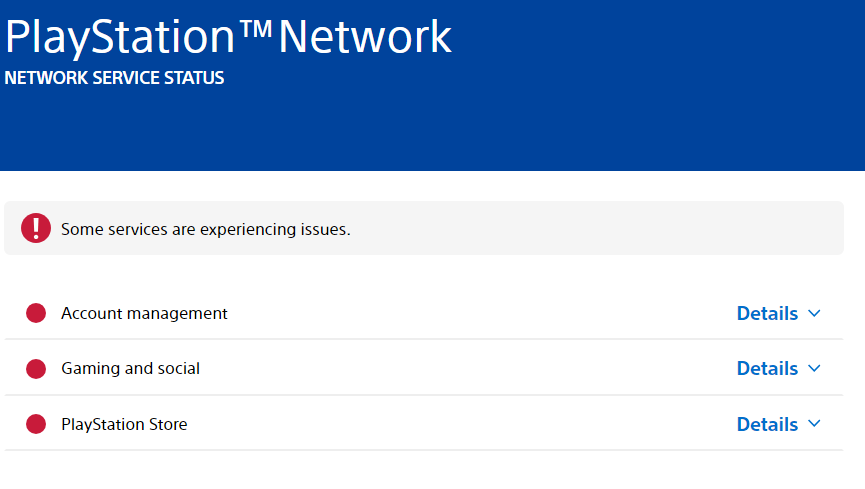Select the Gaming and social service label
Screen dimensions: 865x489
pyautogui.click(x=130, y=368)
